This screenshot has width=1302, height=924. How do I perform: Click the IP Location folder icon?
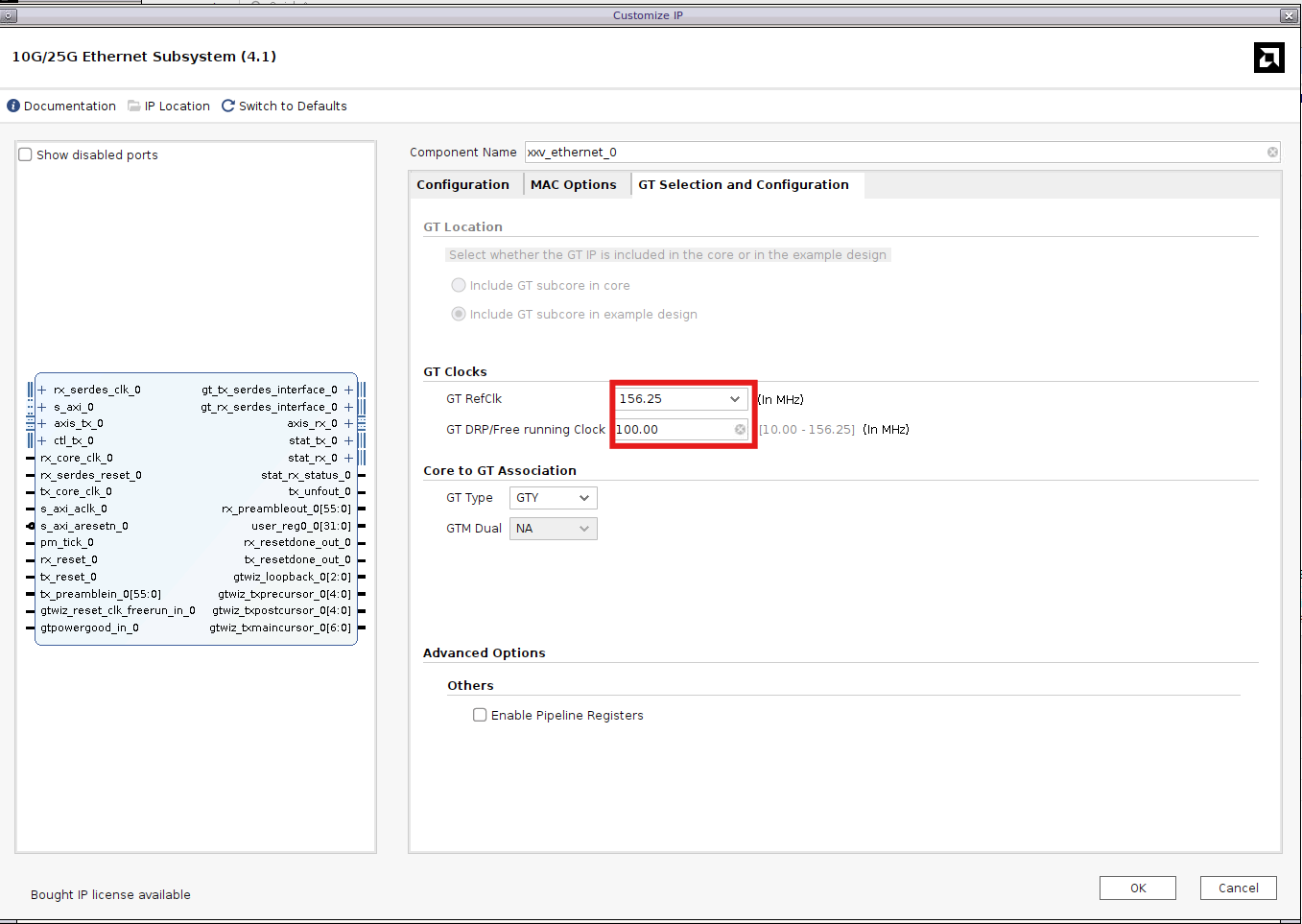pos(134,107)
